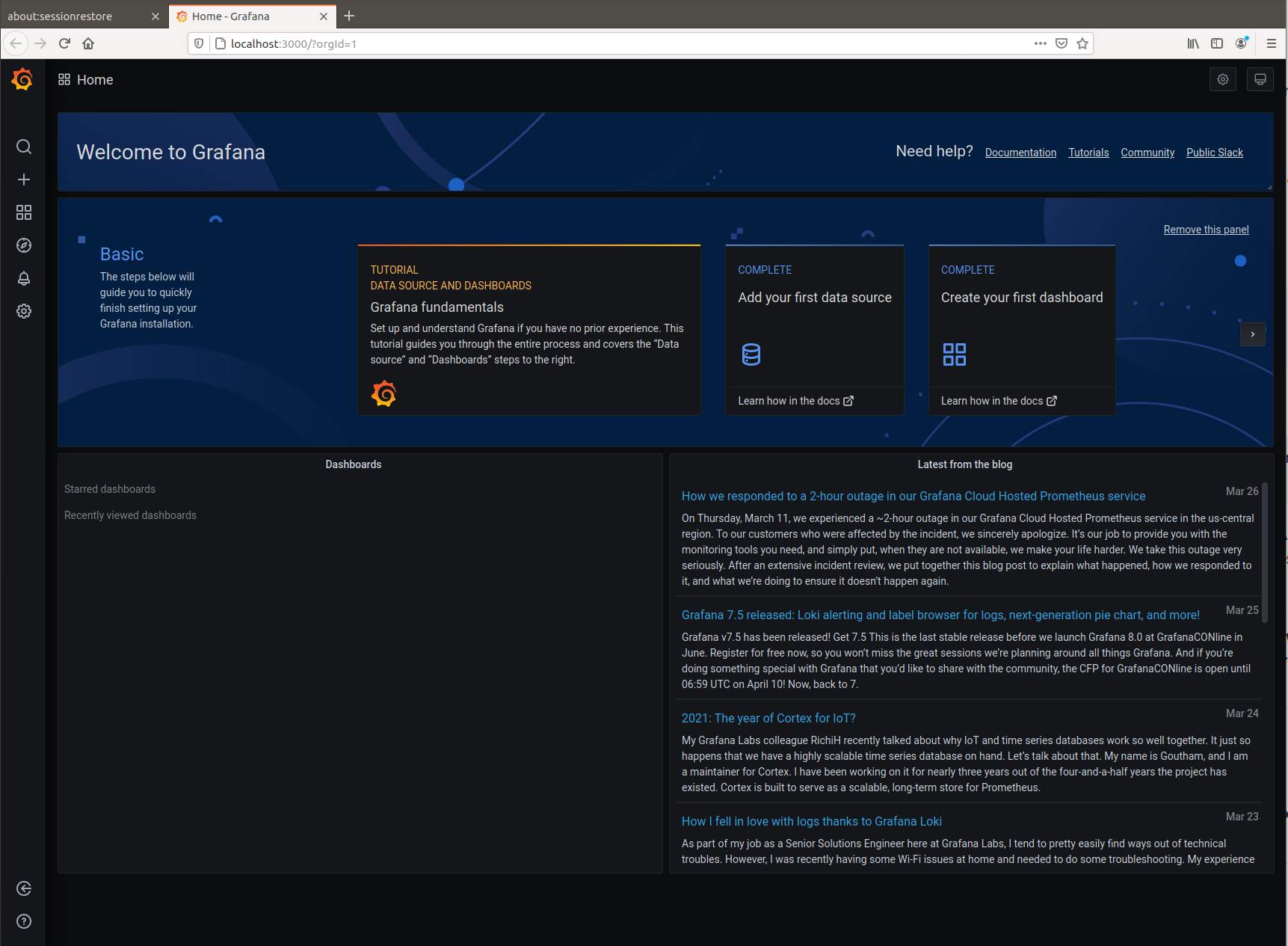Click the Mar 25 blog date
Viewport: 1288px width, 946px height.
(x=1242, y=610)
